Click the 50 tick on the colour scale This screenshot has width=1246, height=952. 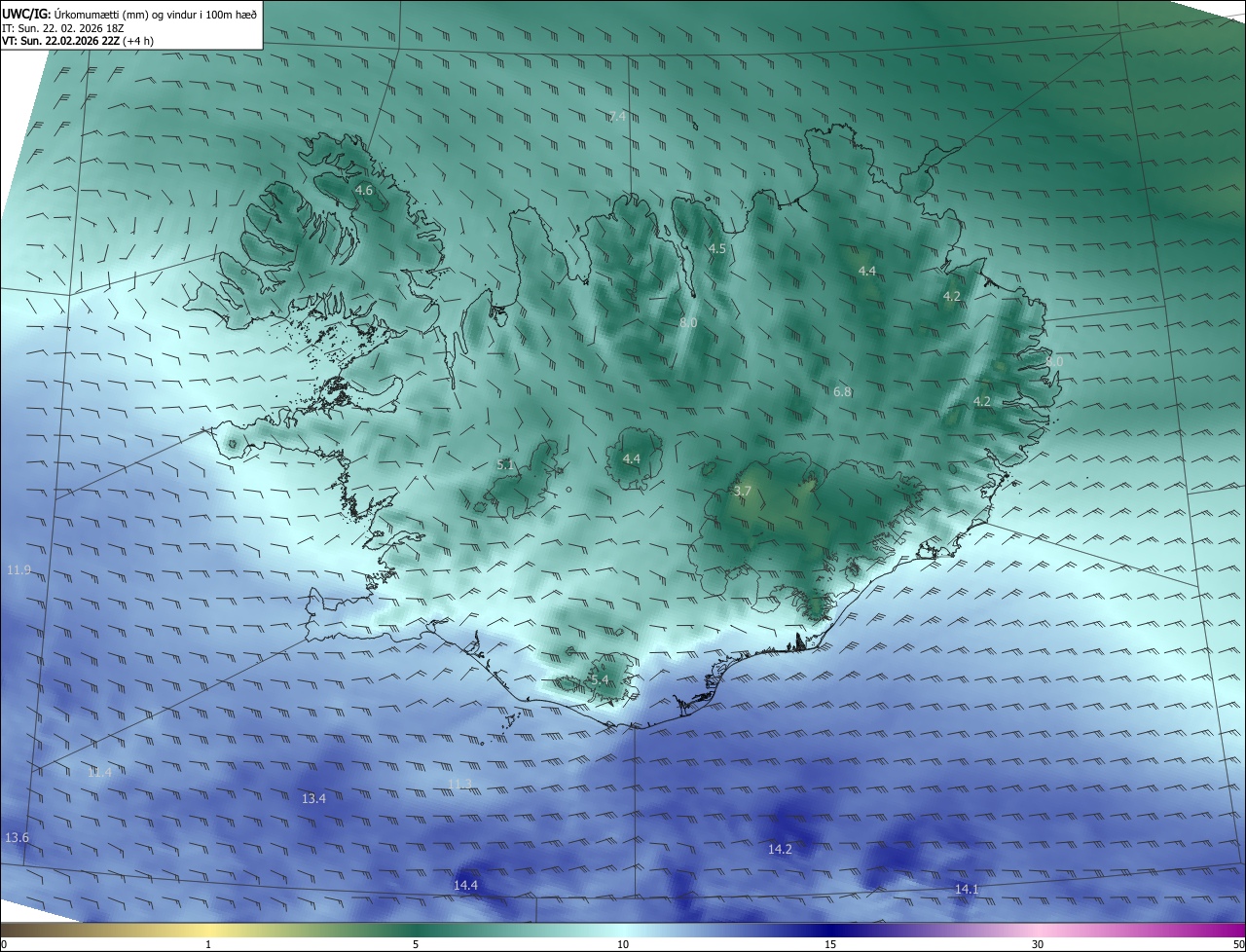1238,944
